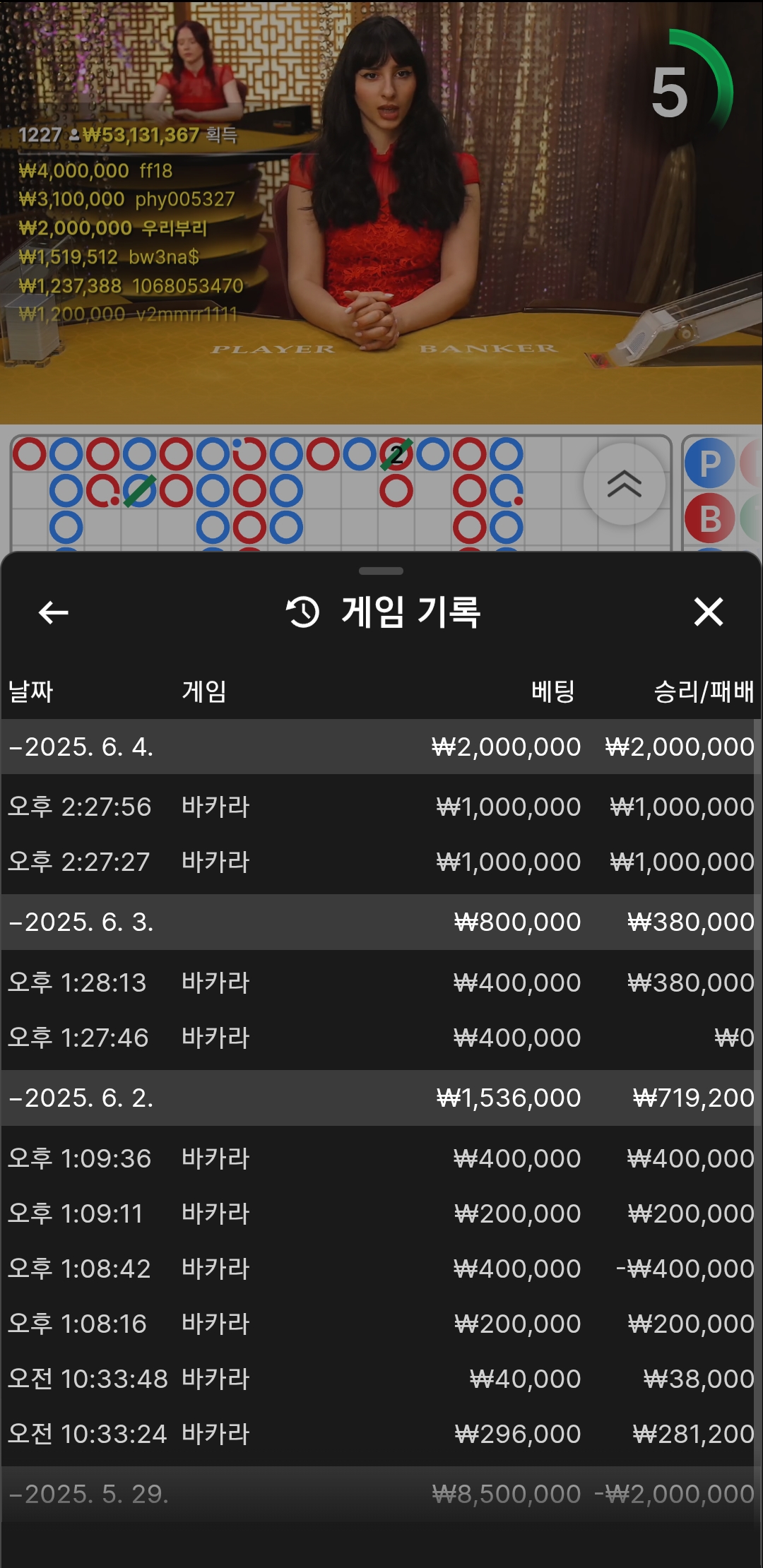Image resolution: width=763 pixels, height=1568 pixels.
Task: Tap the ₩296,000 bet for the 10:33:24 round
Action: (517, 1434)
